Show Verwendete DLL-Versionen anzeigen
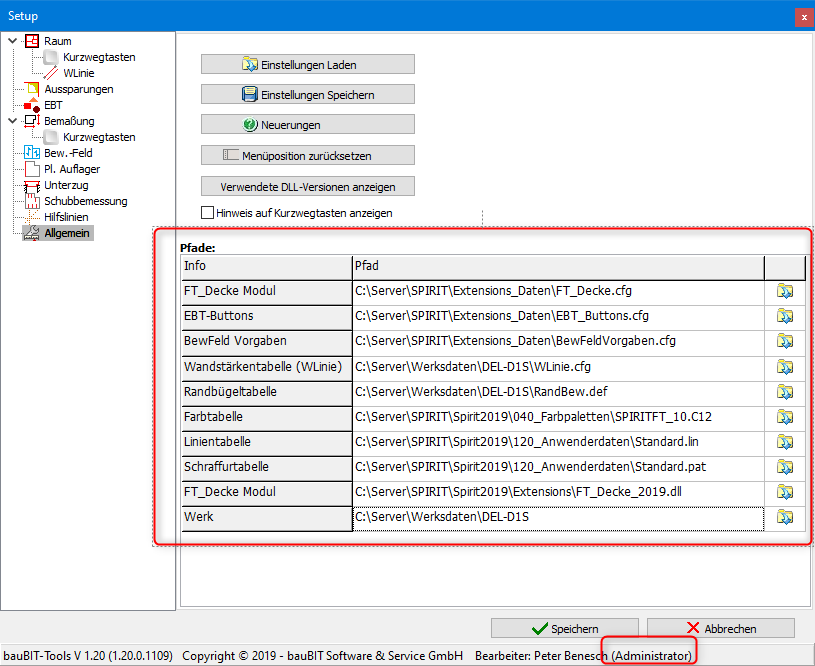 tap(308, 187)
